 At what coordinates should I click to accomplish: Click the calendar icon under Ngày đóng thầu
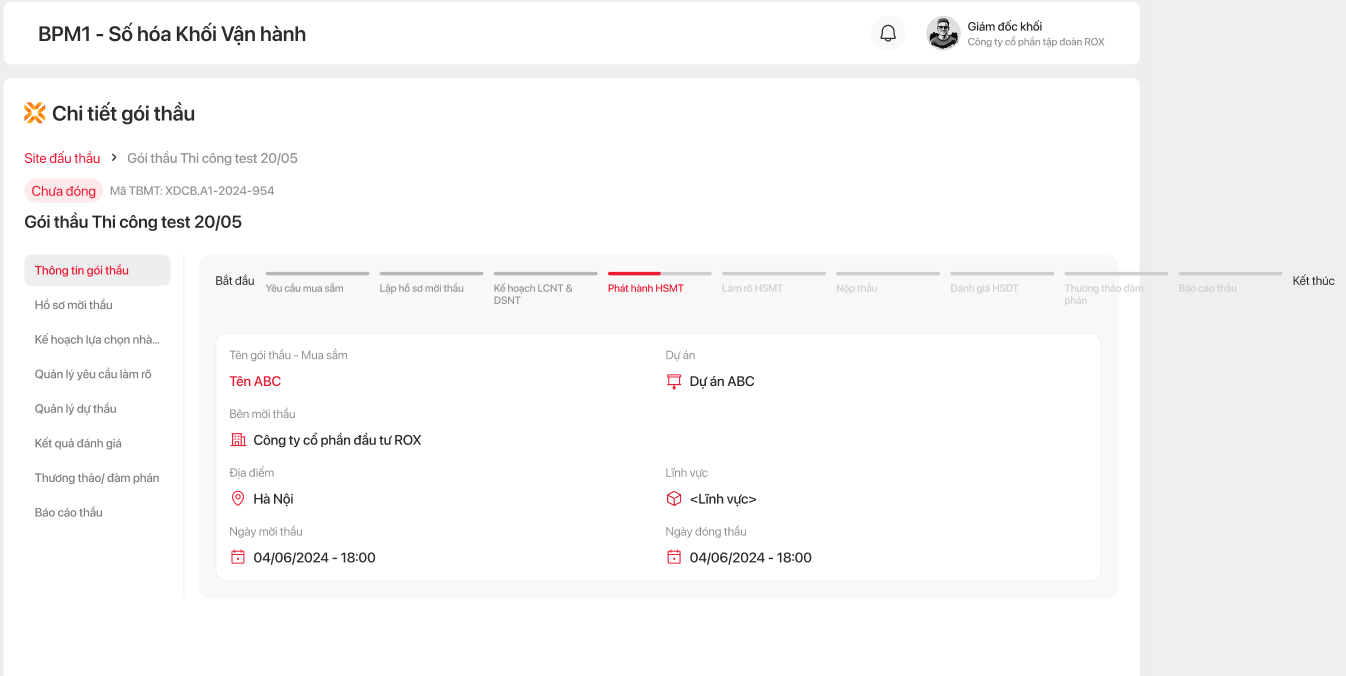(x=674, y=557)
